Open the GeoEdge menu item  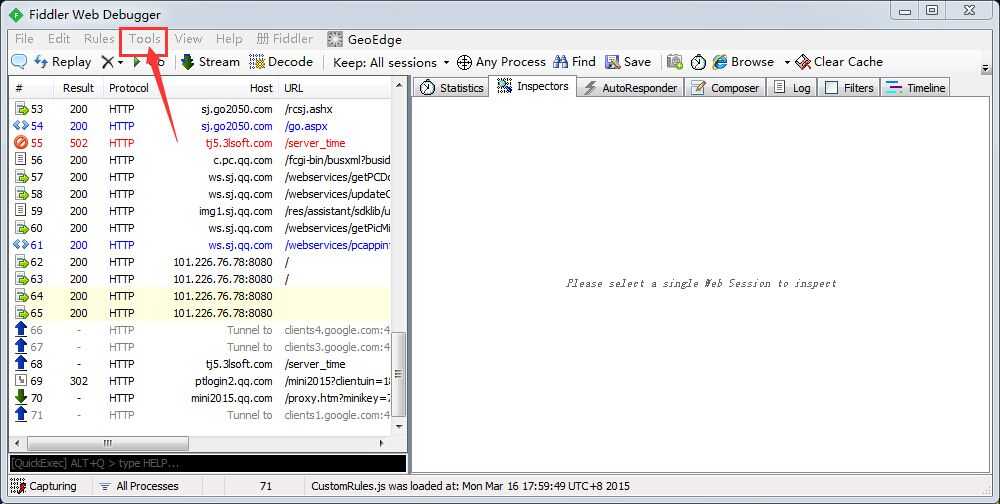click(365, 40)
